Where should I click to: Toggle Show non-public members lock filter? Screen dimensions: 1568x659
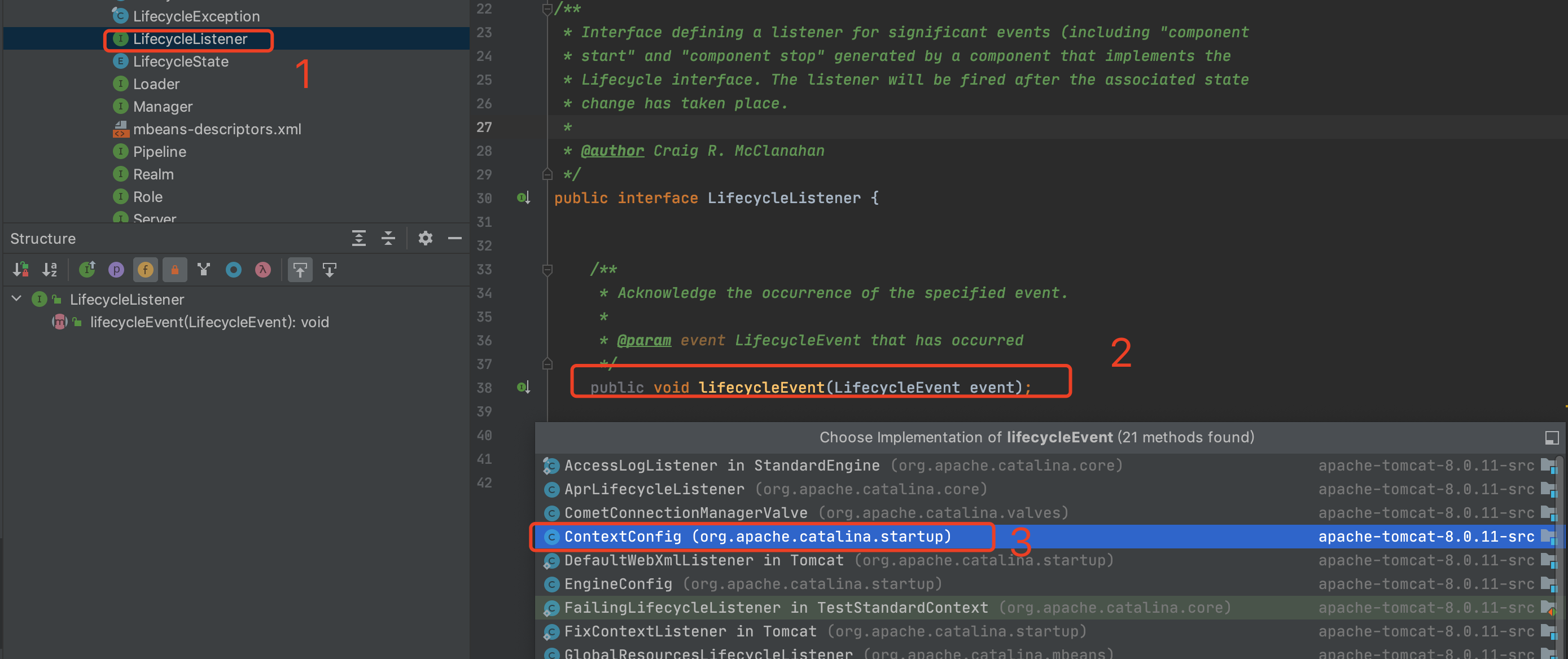pos(175,270)
